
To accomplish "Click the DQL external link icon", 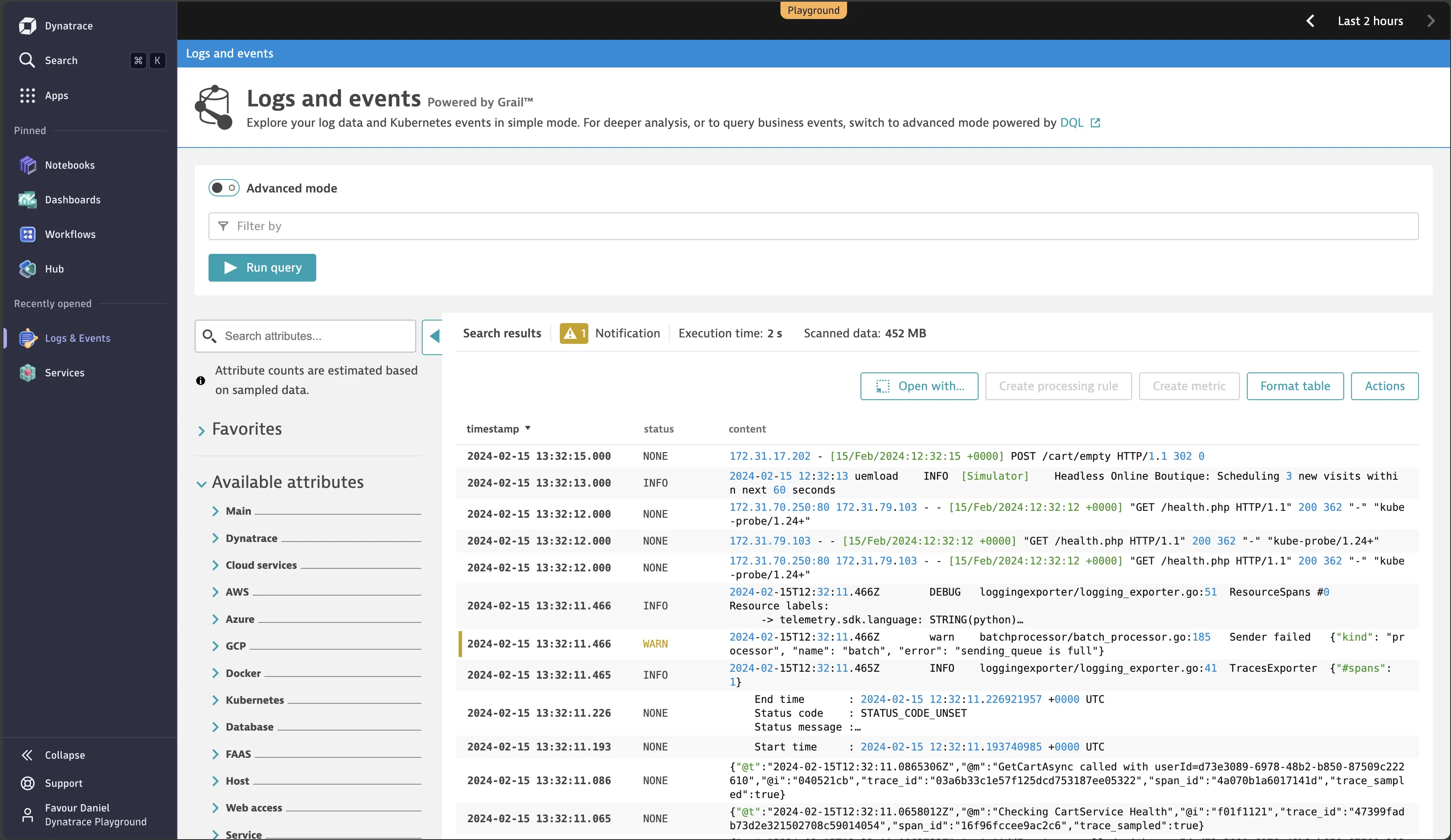I will pyautogui.click(x=1095, y=123).
